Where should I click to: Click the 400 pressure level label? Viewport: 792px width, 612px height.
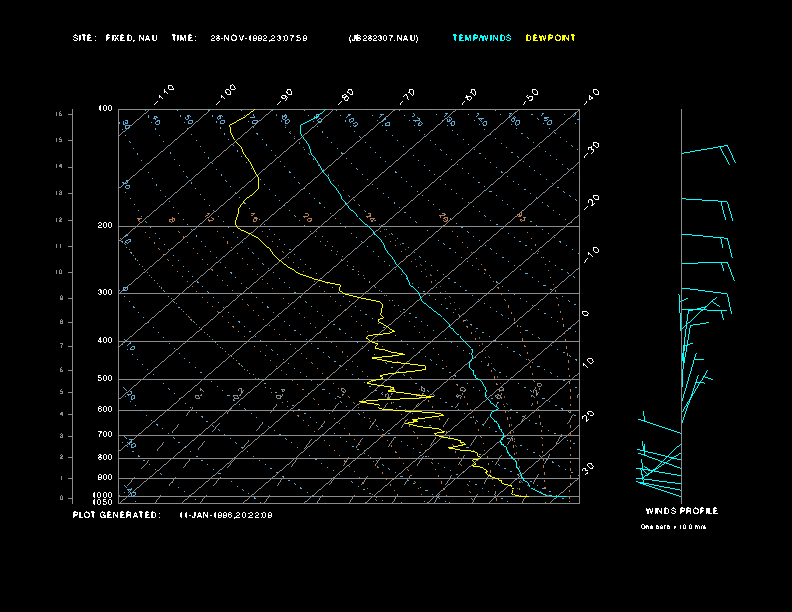(105, 341)
